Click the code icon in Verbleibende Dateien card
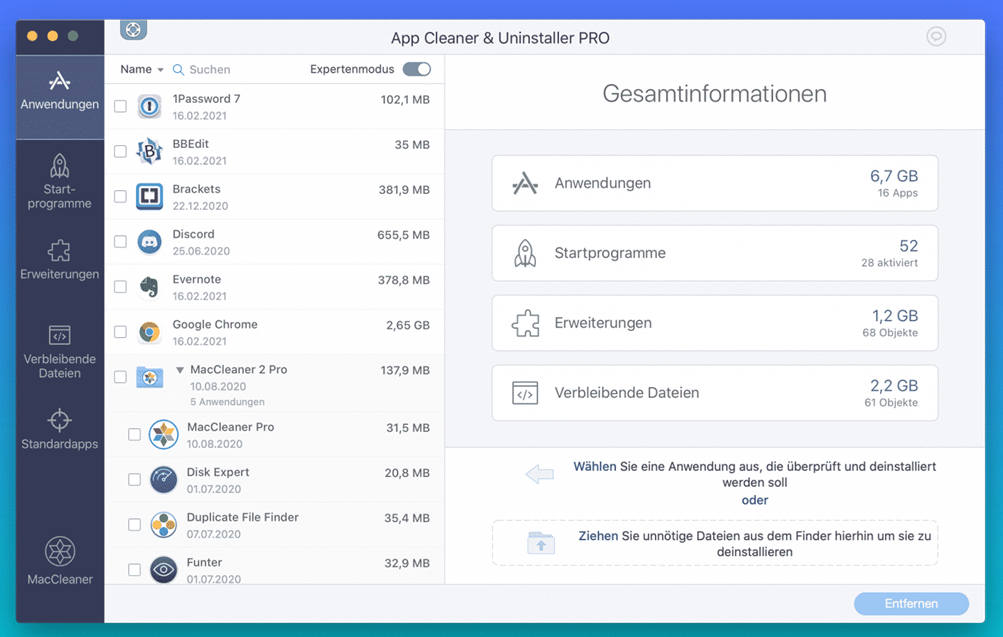This screenshot has height=637, width=1003. [525, 393]
